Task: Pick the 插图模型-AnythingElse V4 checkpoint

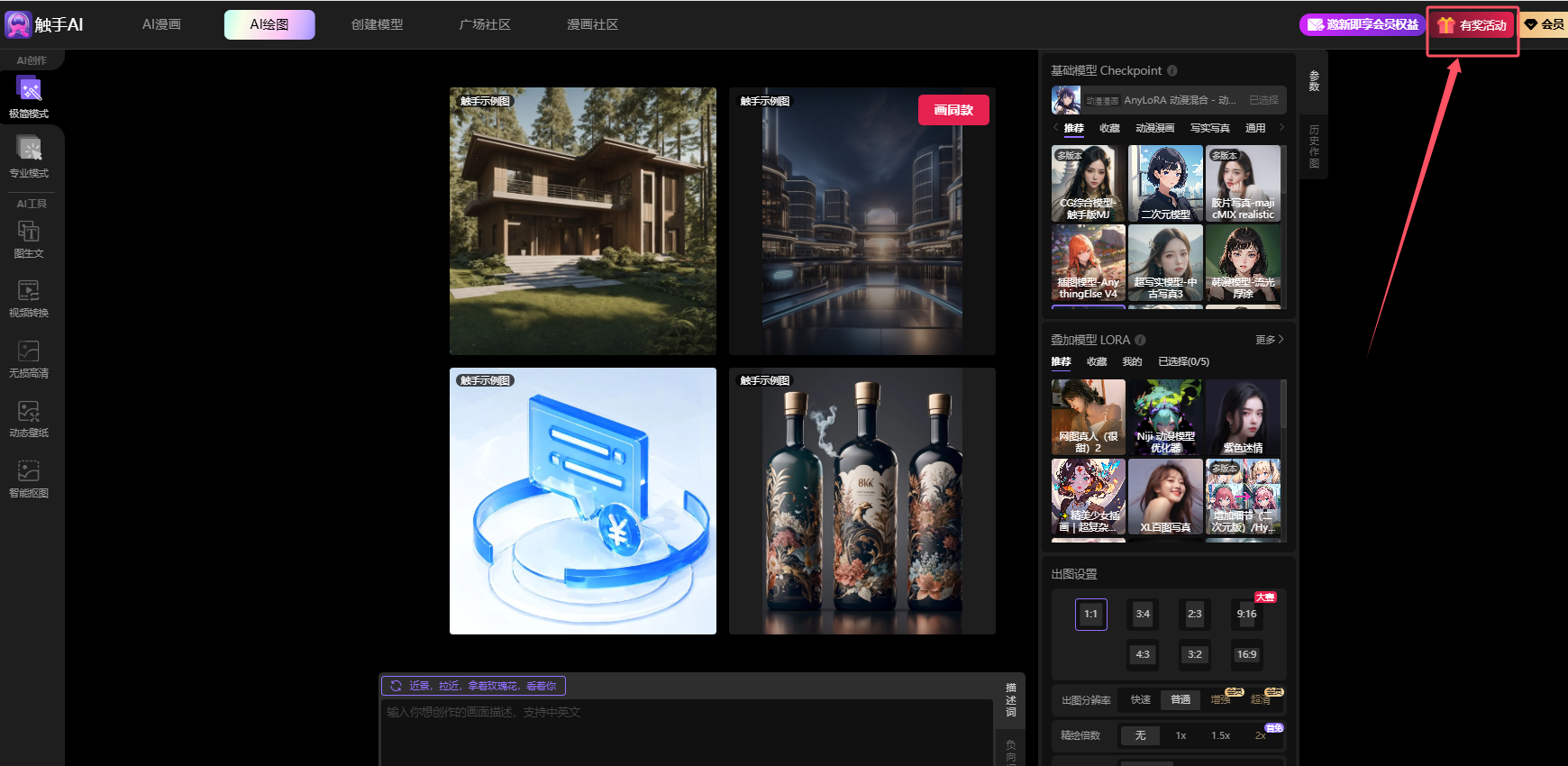Action: pyautogui.click(x=1089, y=263)
